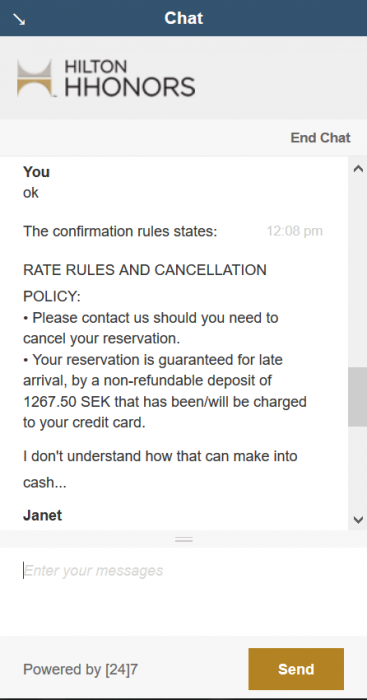367x700 pixels.
Task: Click the chat scrollbar thumb
Action: [x=358, y=397]
